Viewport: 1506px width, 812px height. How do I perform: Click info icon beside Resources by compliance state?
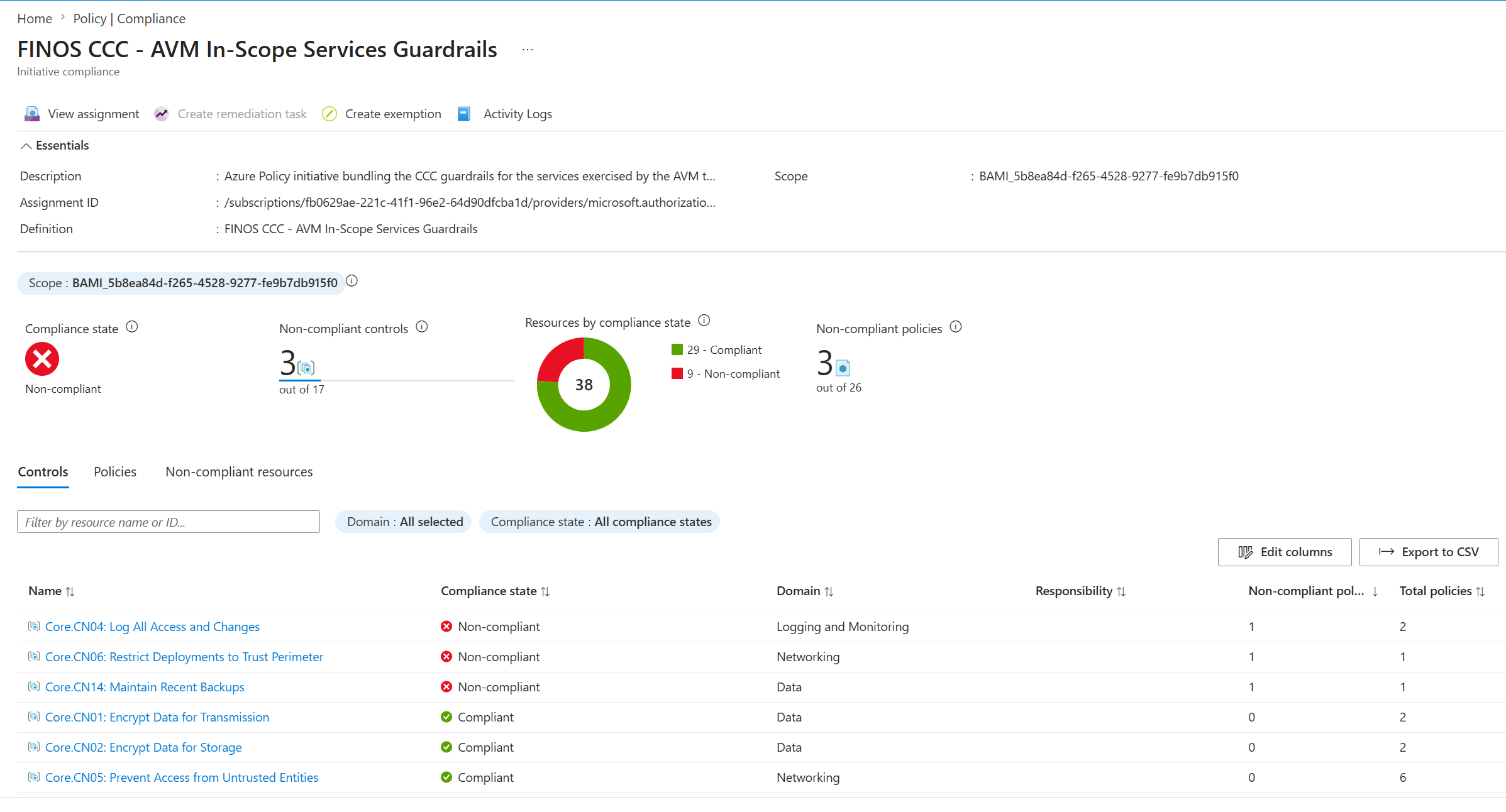(x=704, y=321)
